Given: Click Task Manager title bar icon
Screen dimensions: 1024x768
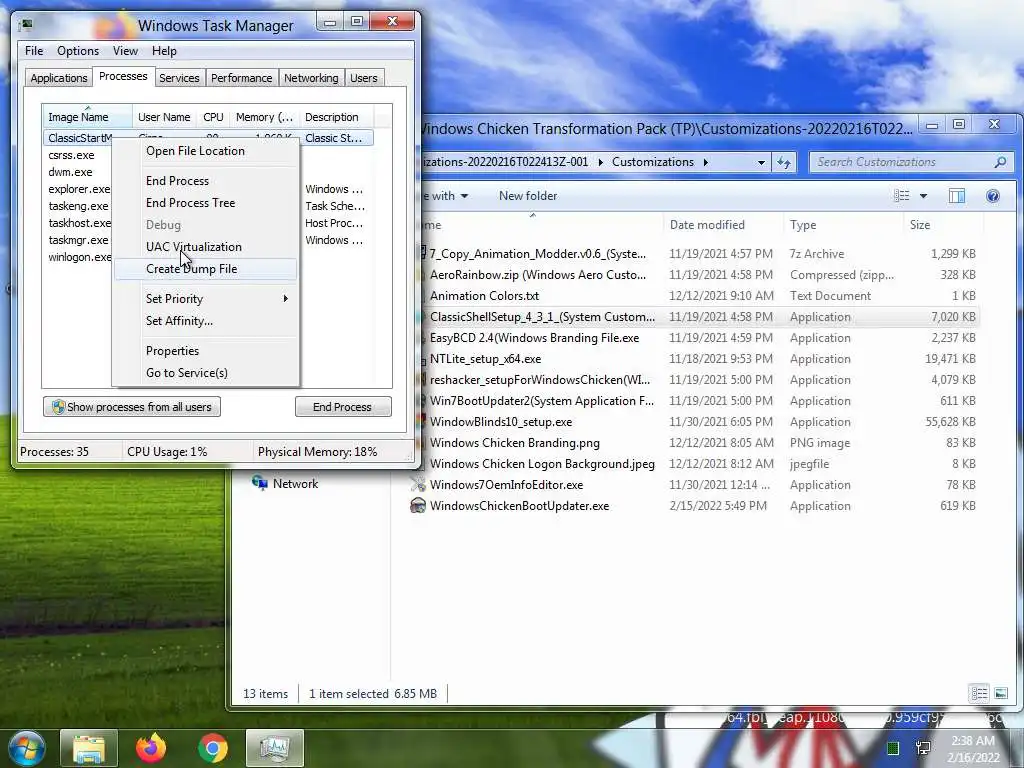Looking at the screenshot, I should (27, 25).
